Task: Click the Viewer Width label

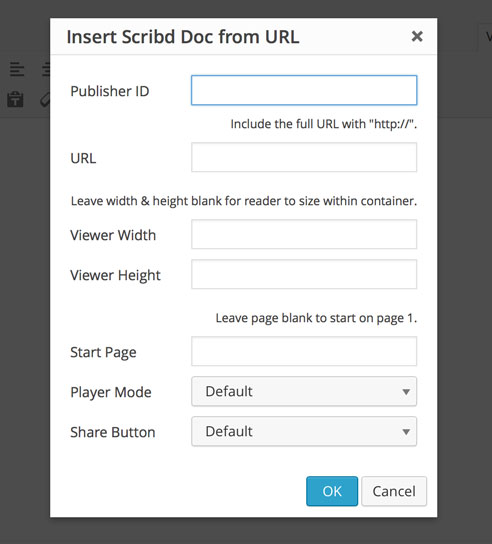Action: point(113,235)
